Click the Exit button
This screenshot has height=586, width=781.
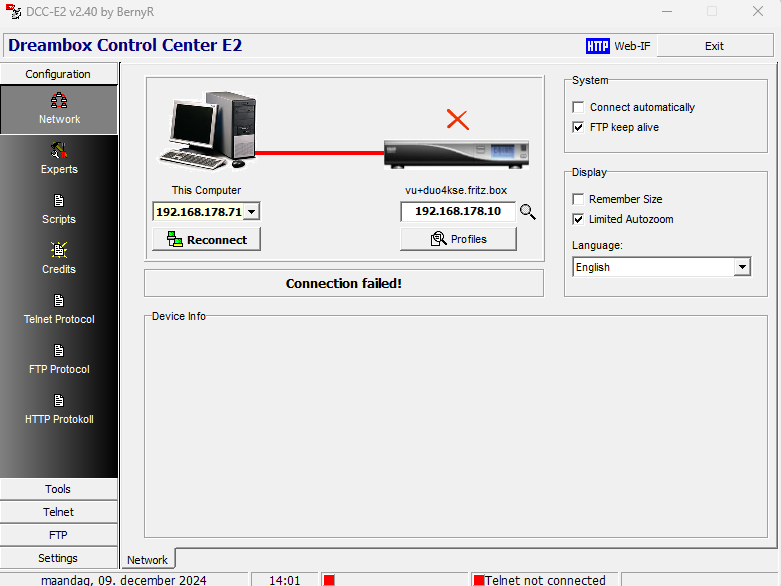point(714,46)
